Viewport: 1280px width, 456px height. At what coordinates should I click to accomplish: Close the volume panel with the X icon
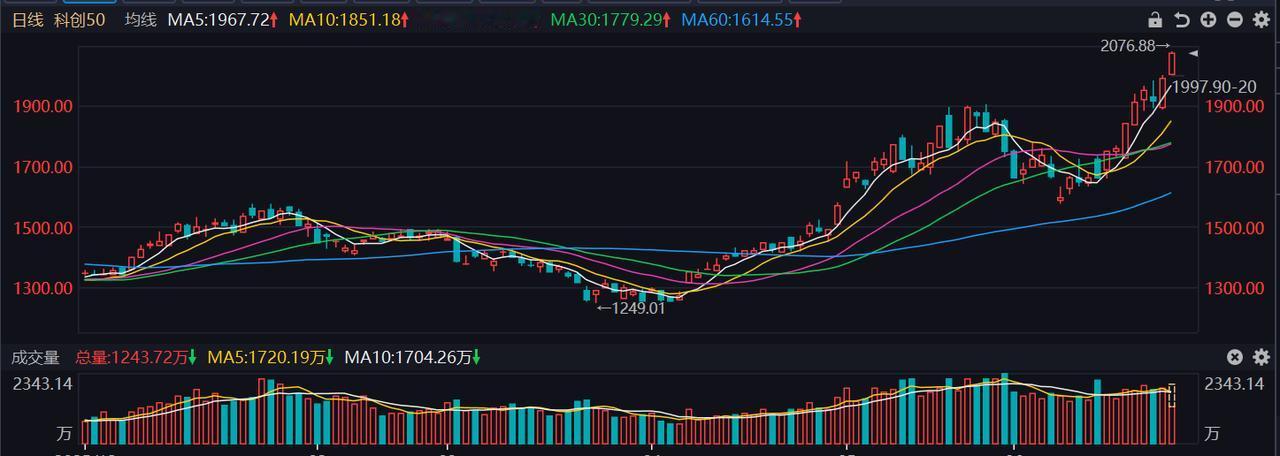tap(1234, 357)
